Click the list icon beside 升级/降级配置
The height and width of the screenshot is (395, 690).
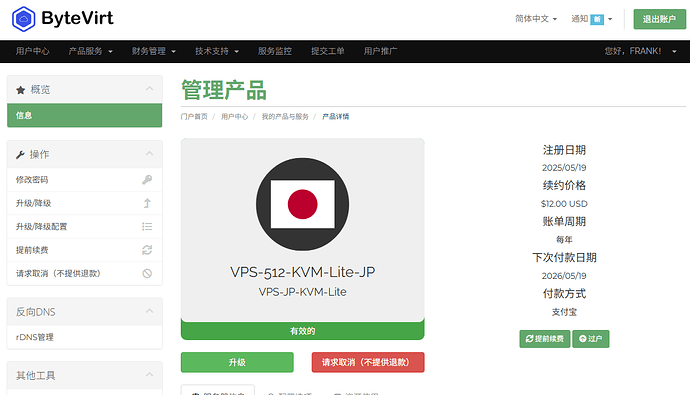pyautogui.click(x=147, y=227)
